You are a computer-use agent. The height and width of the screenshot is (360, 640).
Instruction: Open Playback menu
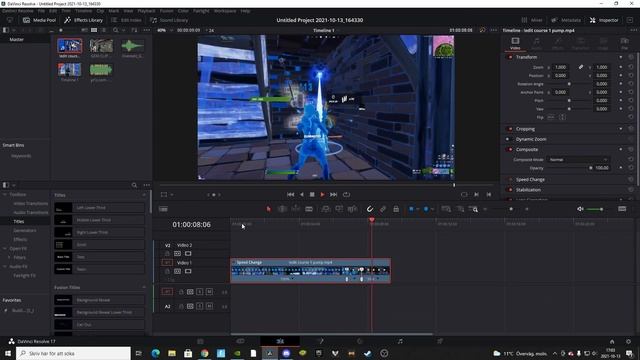pos(146,11)
